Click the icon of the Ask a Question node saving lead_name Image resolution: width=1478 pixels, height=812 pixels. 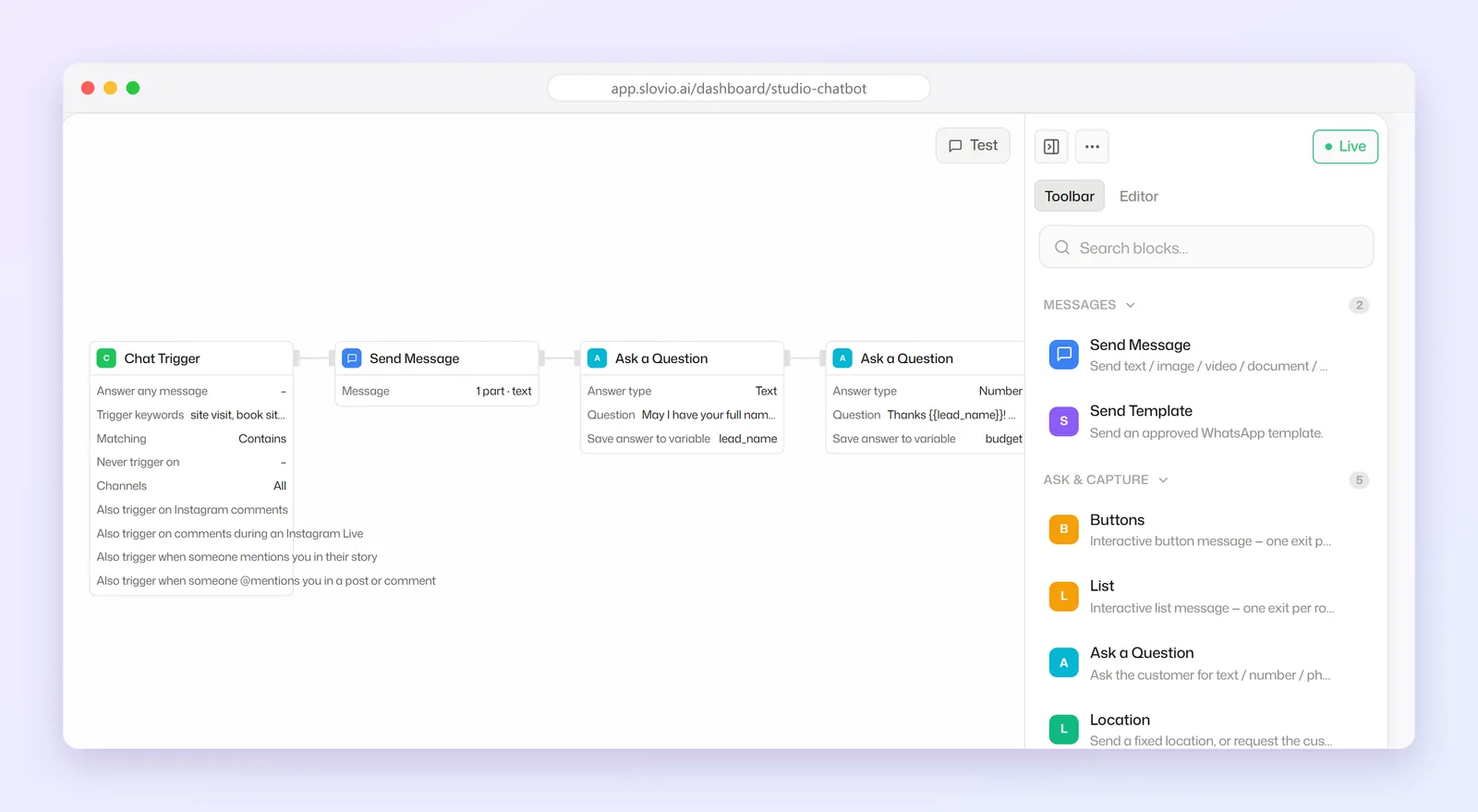(597, 358)
